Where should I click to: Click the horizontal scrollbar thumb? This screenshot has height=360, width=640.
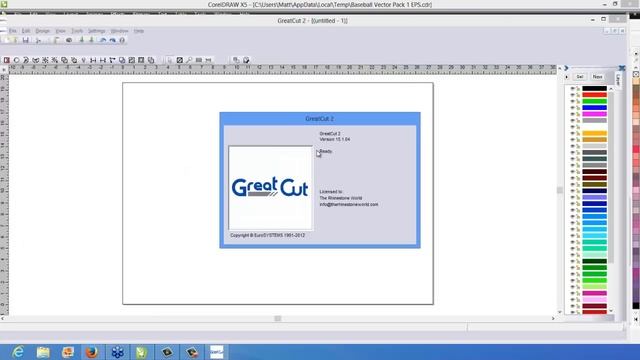coord(278,318)
